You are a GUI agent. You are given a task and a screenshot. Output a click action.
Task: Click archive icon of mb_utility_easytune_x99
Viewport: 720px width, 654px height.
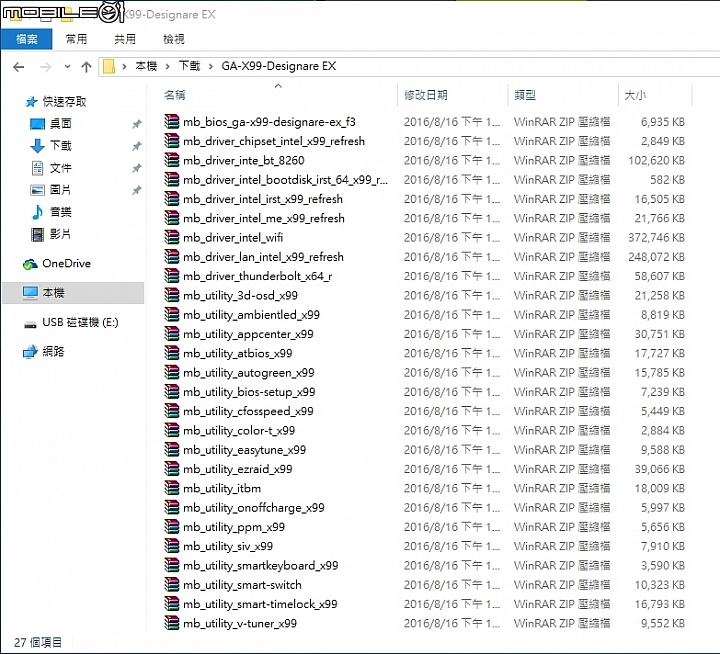(x=172, y=449)
